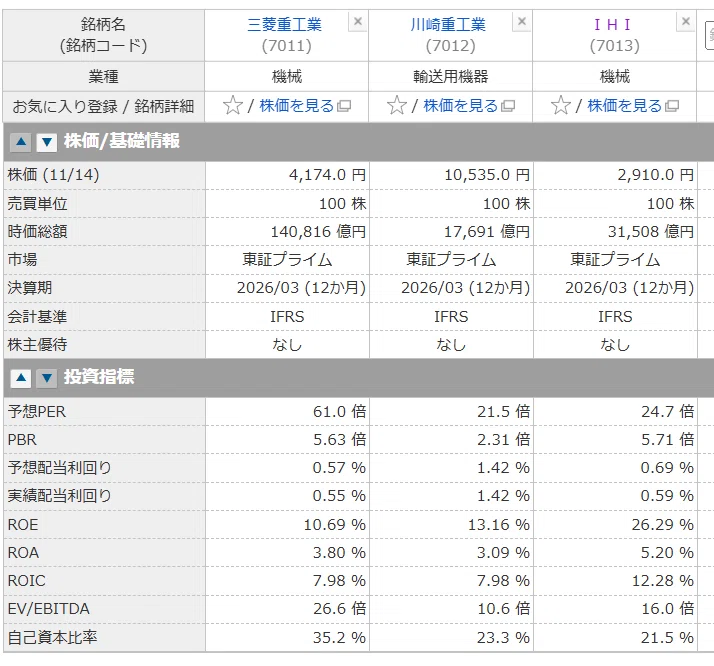Click IHI stock price 2,910.0 円
The height and width of the screenshot is (666, 714).
coord(656,175)
